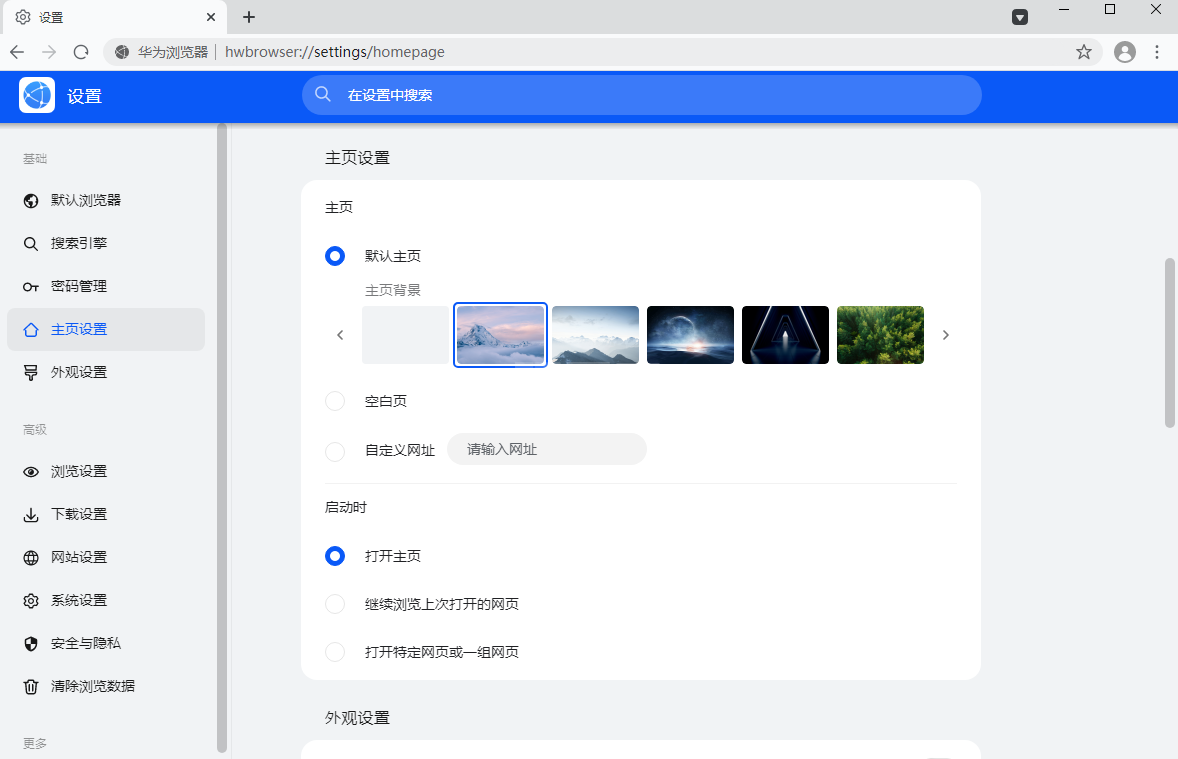This screenshot has height=759, width=1178.
Task: Reload the page with the refresh icon
Action: point(81,52)
